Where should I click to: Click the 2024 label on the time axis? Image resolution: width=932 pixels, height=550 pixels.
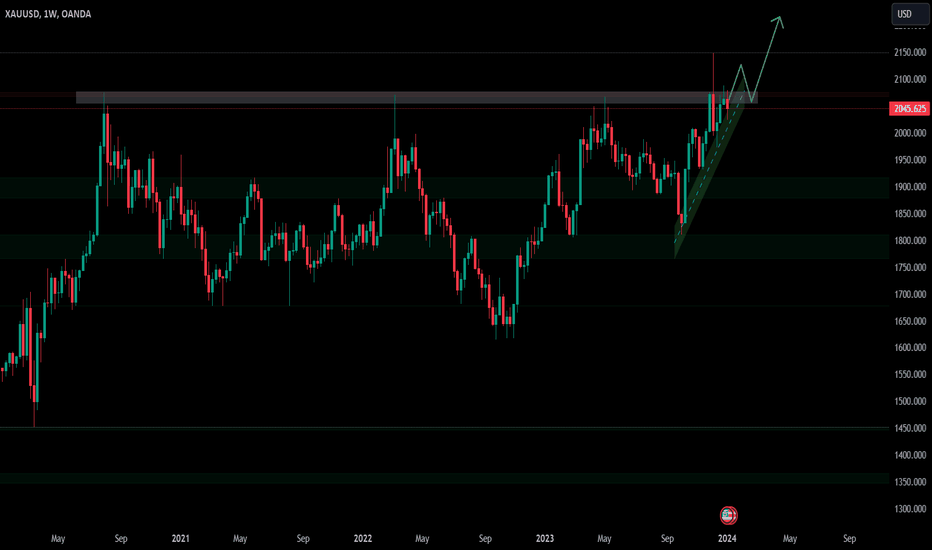coord(727,538)
